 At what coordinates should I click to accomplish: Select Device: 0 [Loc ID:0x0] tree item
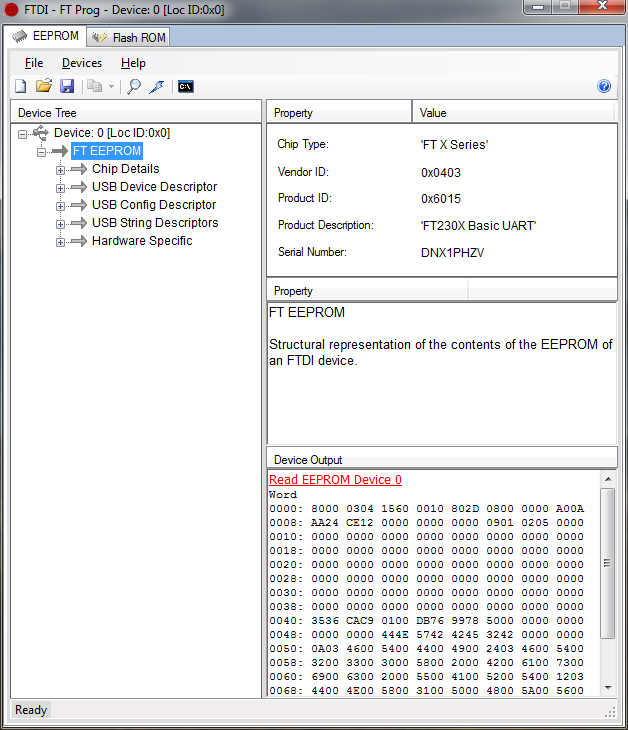[112, 133]
